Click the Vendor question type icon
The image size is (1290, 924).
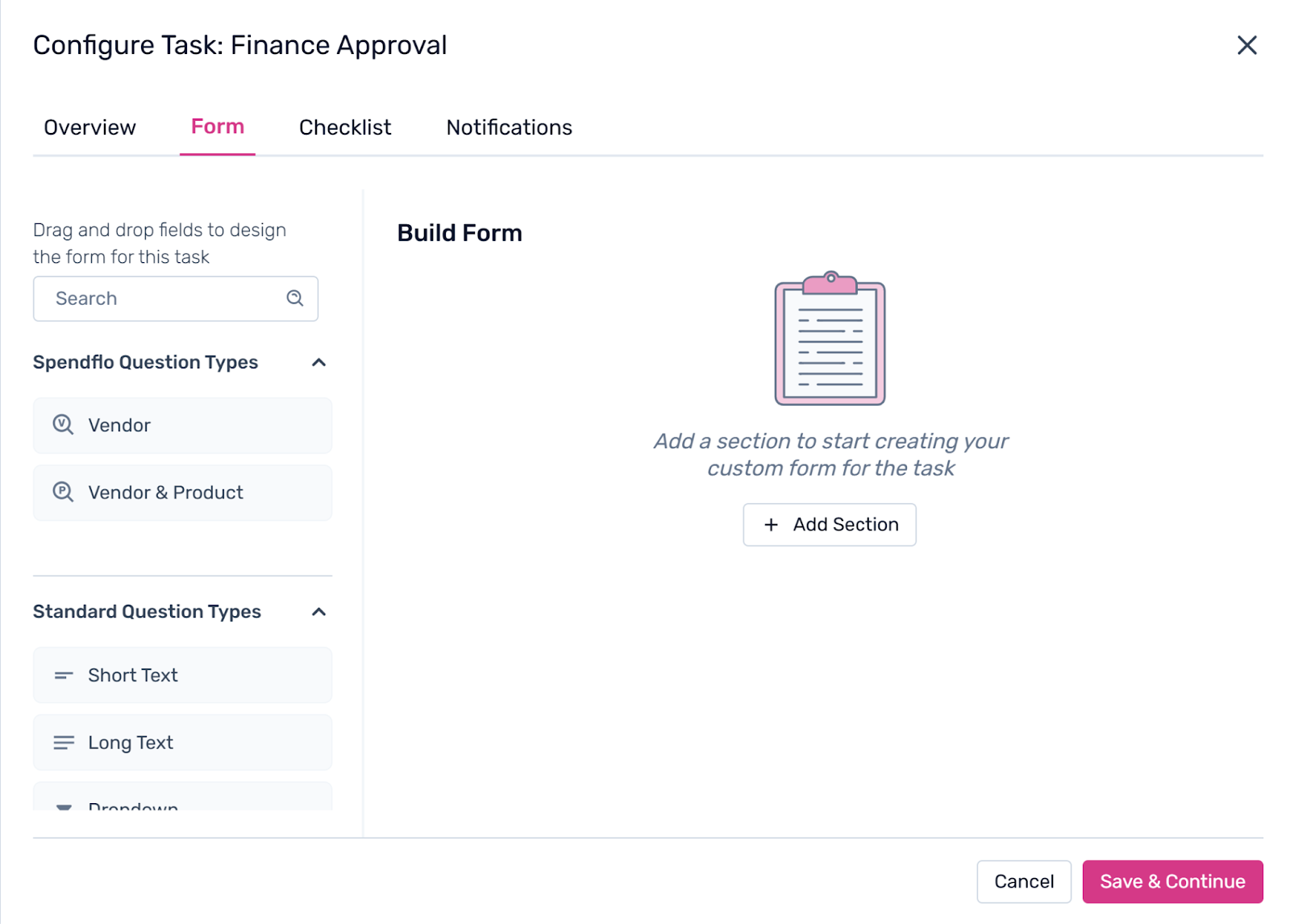[63, 425]
